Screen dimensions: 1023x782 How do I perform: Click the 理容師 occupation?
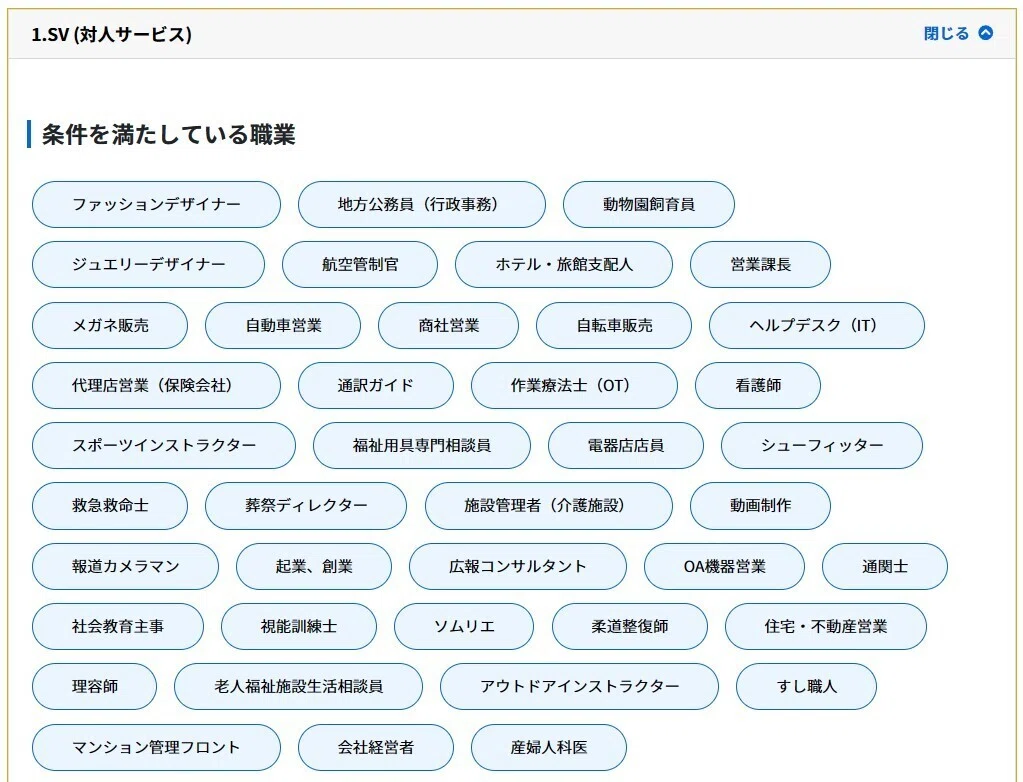pos(95,687)
